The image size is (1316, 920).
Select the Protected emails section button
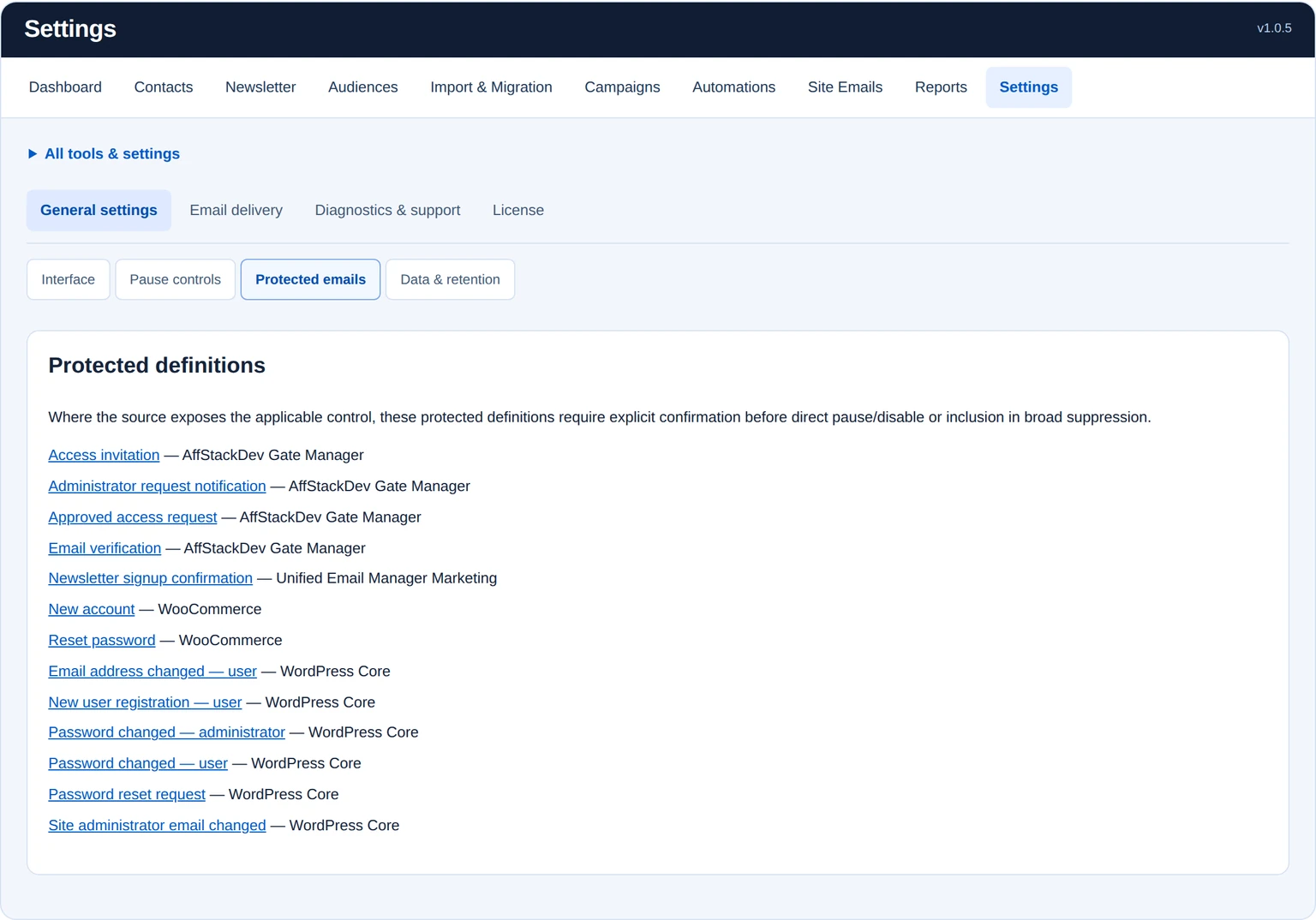click(x=310, y=279)
